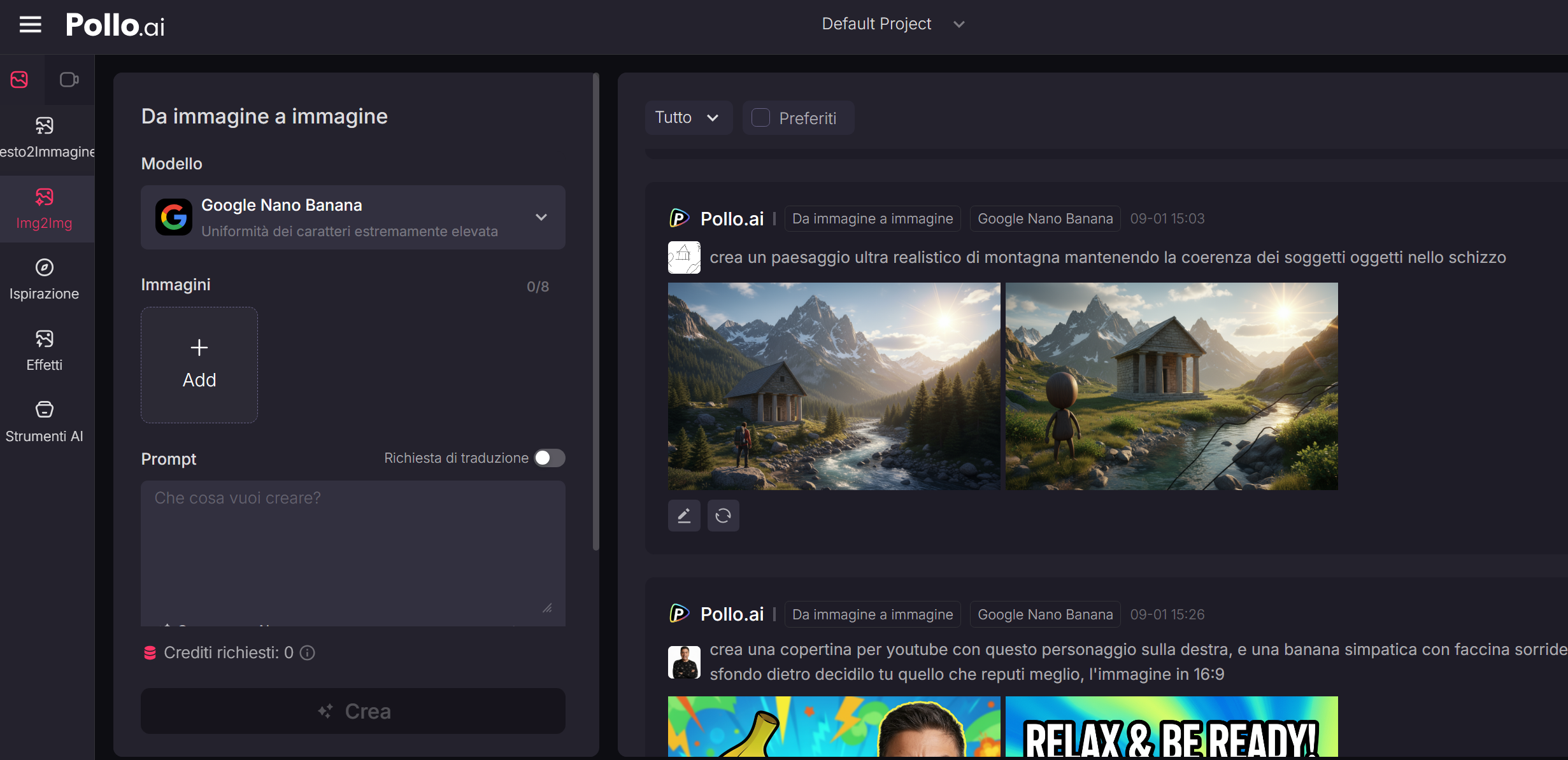Click the Google Nano Banana tag at 15:26
The height and width of the screenshot is (760, 1568).
[x=1045, y=614]
